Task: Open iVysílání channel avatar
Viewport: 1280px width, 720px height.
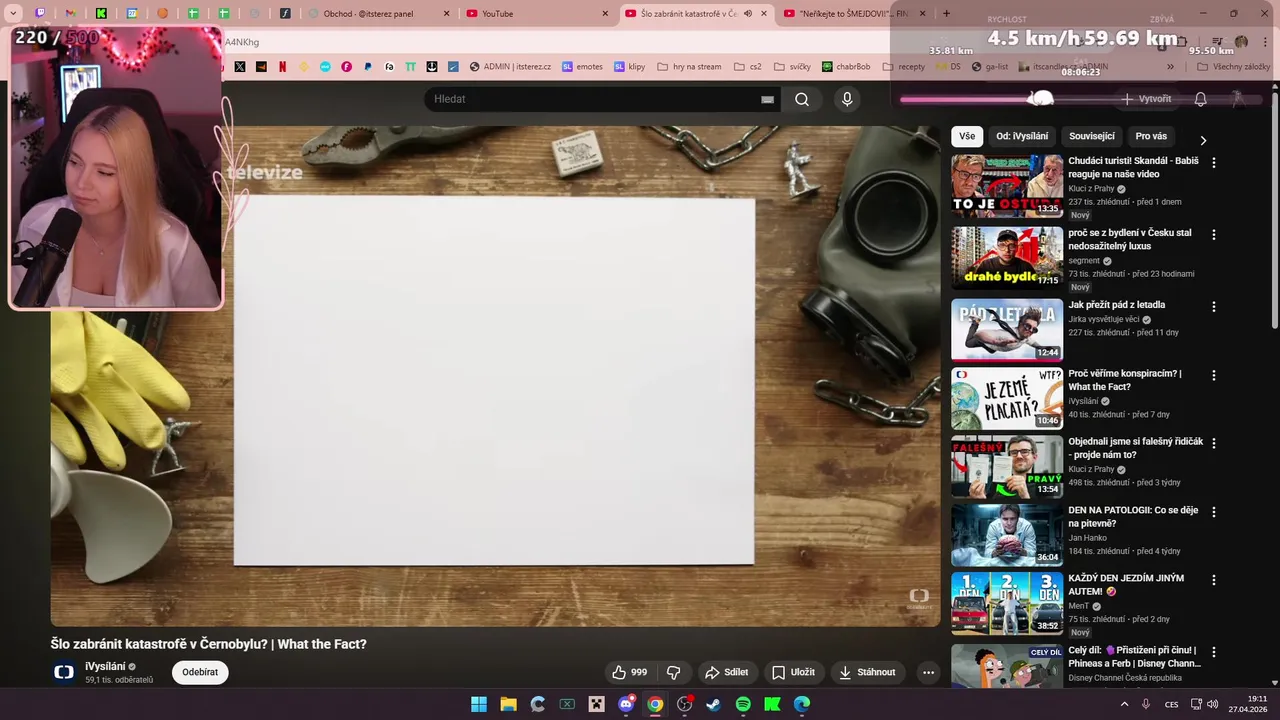Action: pyautogui.click(x=64, y=672)
